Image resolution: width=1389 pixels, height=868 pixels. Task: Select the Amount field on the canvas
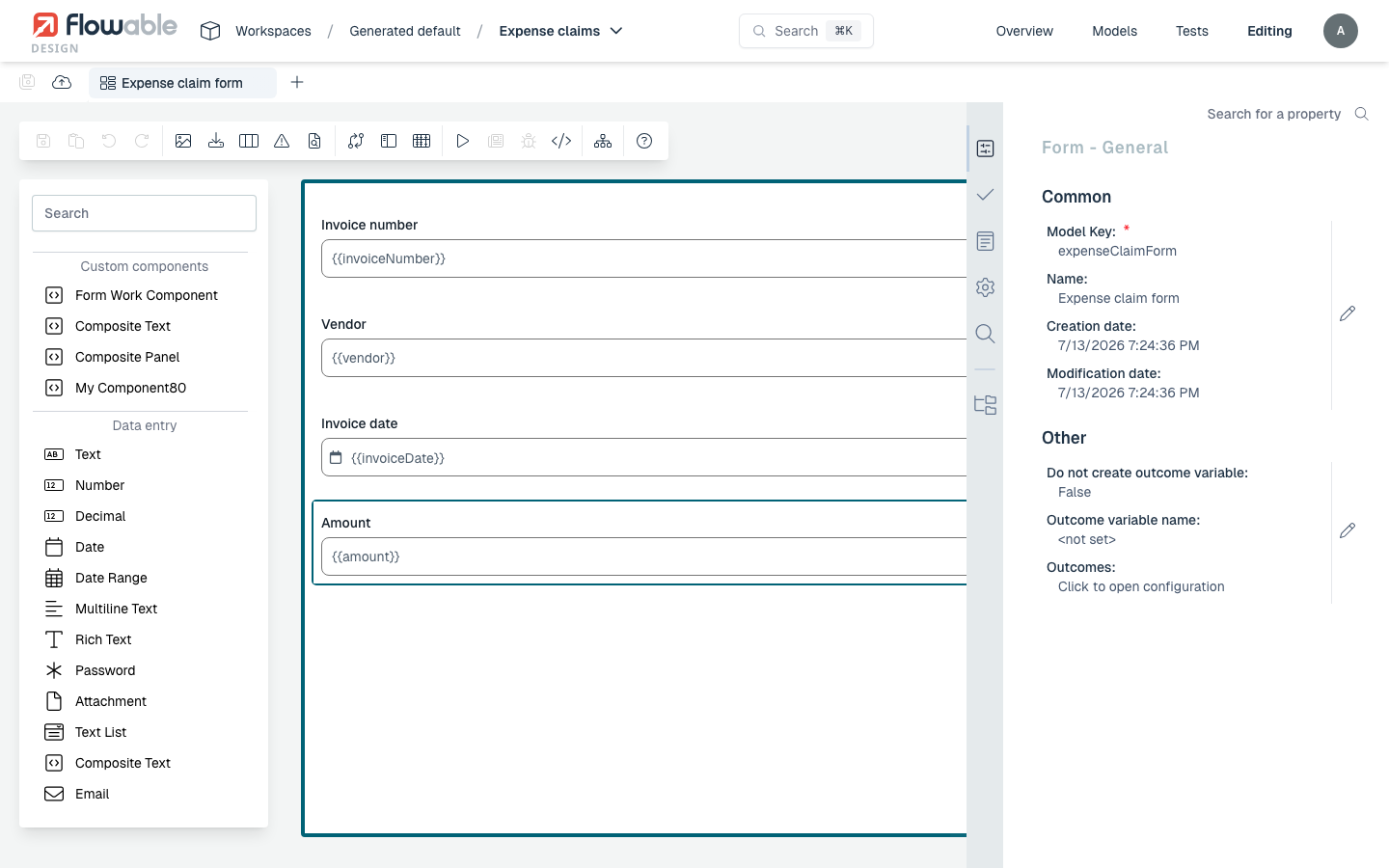[643, 556]
